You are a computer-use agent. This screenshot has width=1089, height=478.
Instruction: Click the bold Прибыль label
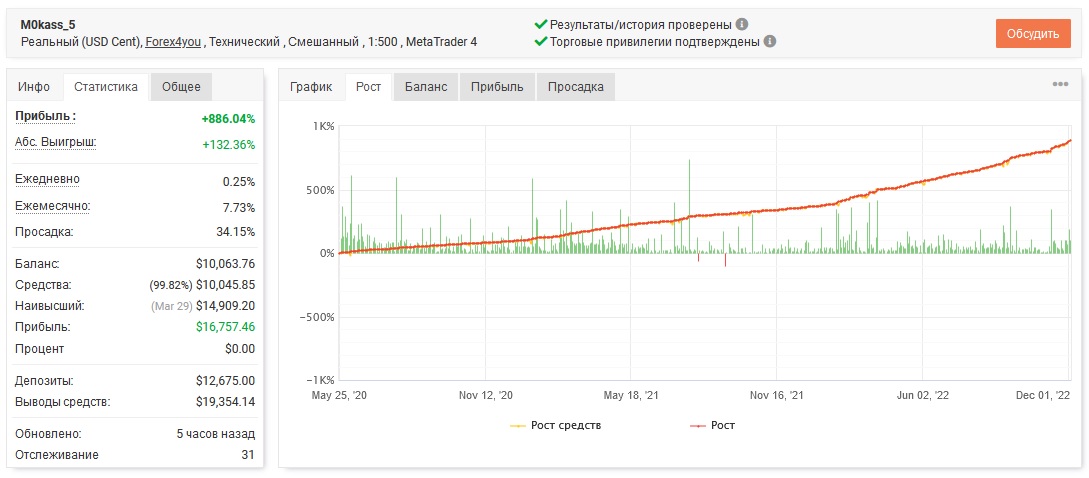(x=45, y=117)
